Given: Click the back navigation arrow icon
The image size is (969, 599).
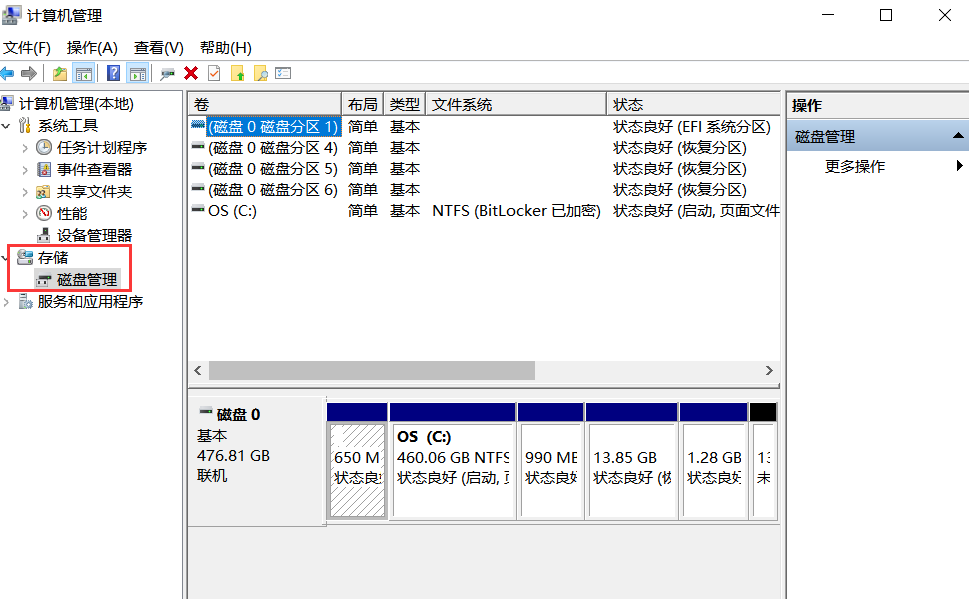Looking at the screenshot, I should [x=8, y=72].
